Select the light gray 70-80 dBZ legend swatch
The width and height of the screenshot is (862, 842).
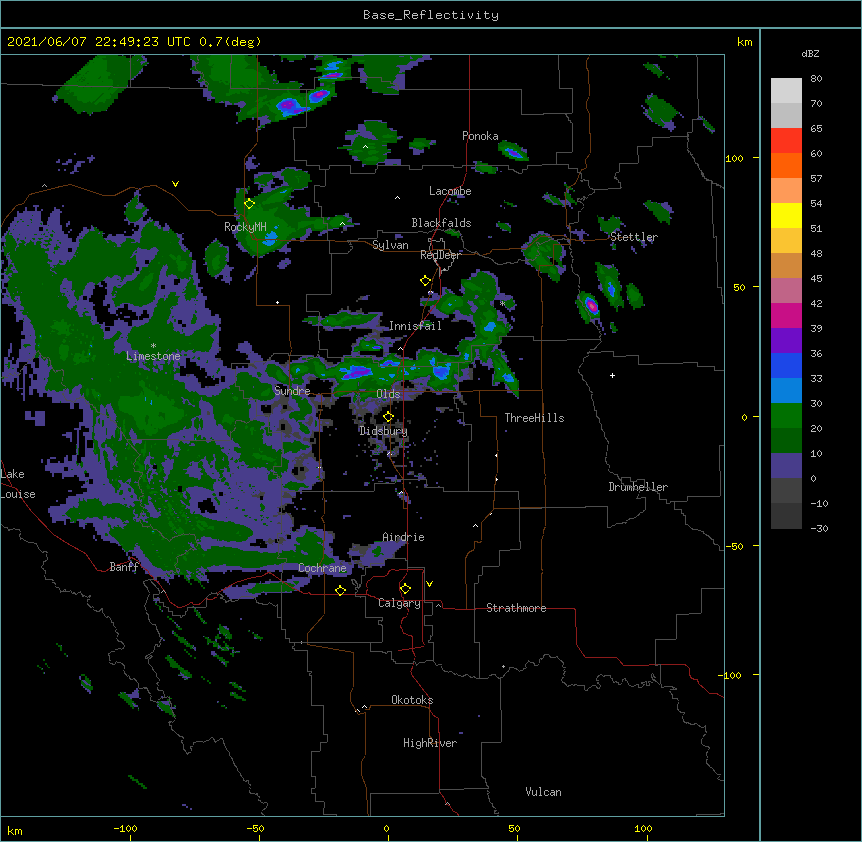pyautogui.click(x=786, y=90)
